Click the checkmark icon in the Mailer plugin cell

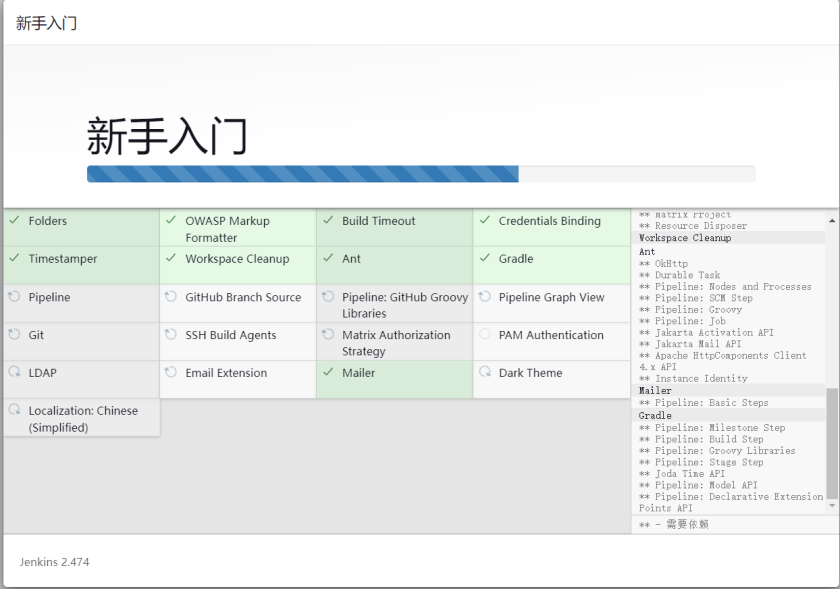[x=328, y=372]
